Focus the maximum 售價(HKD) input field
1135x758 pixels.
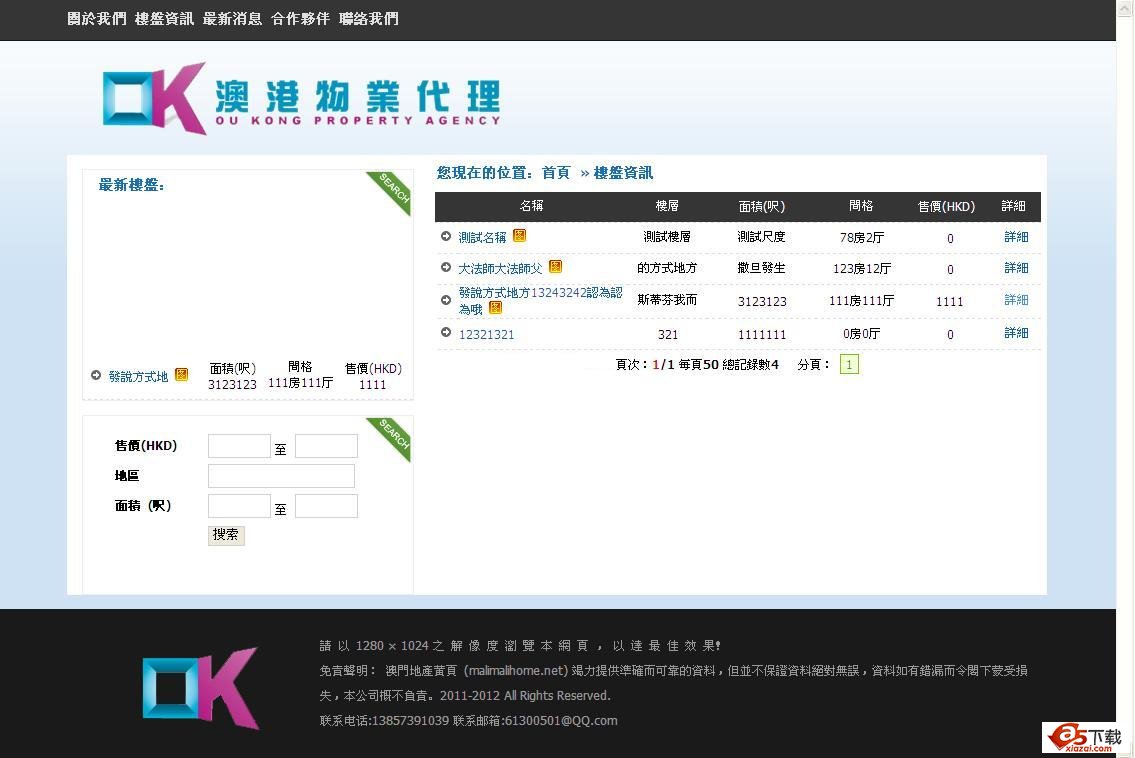pyautogui.click(x=326, y=446)
